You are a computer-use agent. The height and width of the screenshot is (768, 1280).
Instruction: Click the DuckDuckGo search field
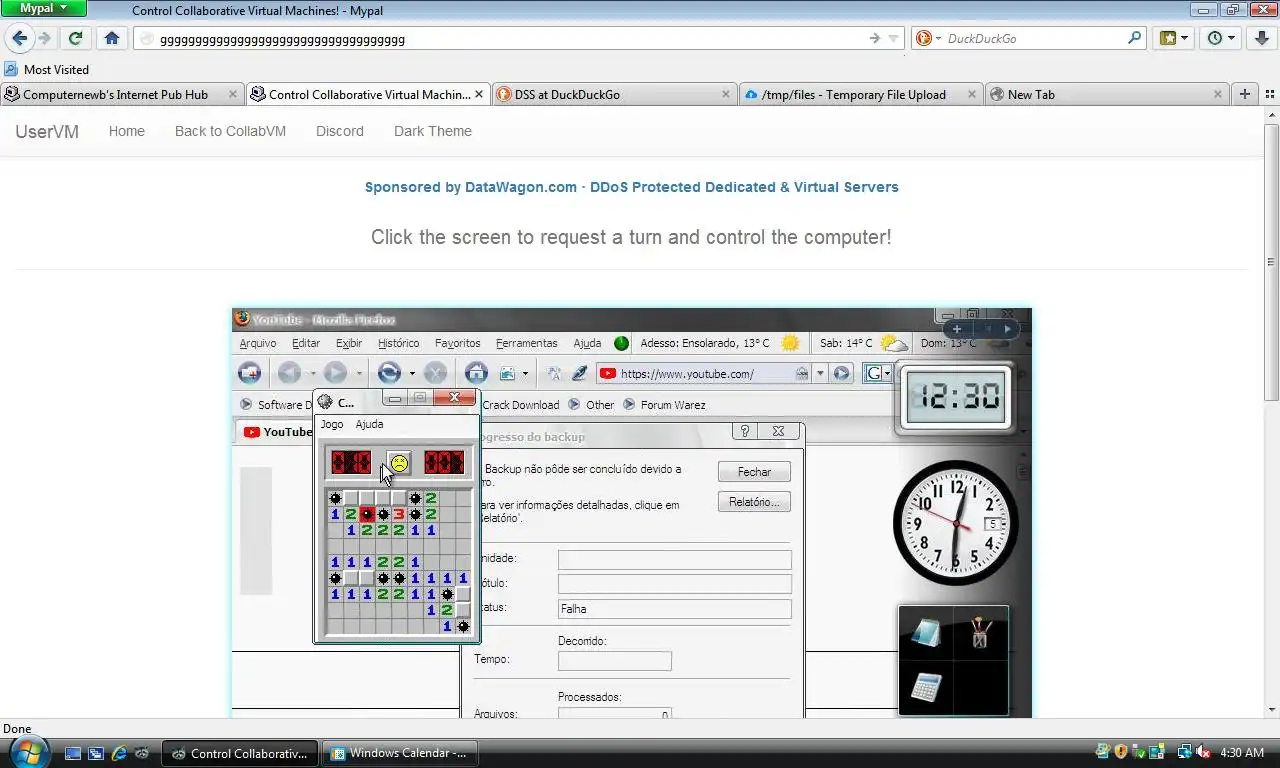pyautogui.click(x=1030, y=38)
